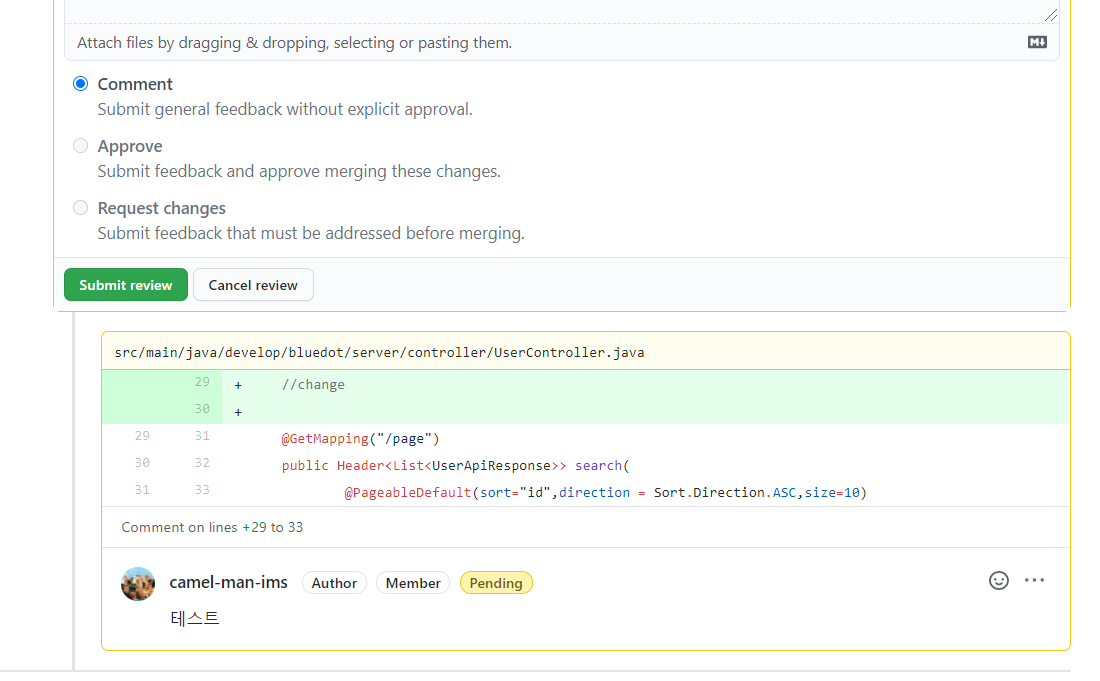Open camel-man-ims profile link
Image resolution: width=1100 pixels, height=681 pixels.
pyautogui.click(x=228, y=582)
